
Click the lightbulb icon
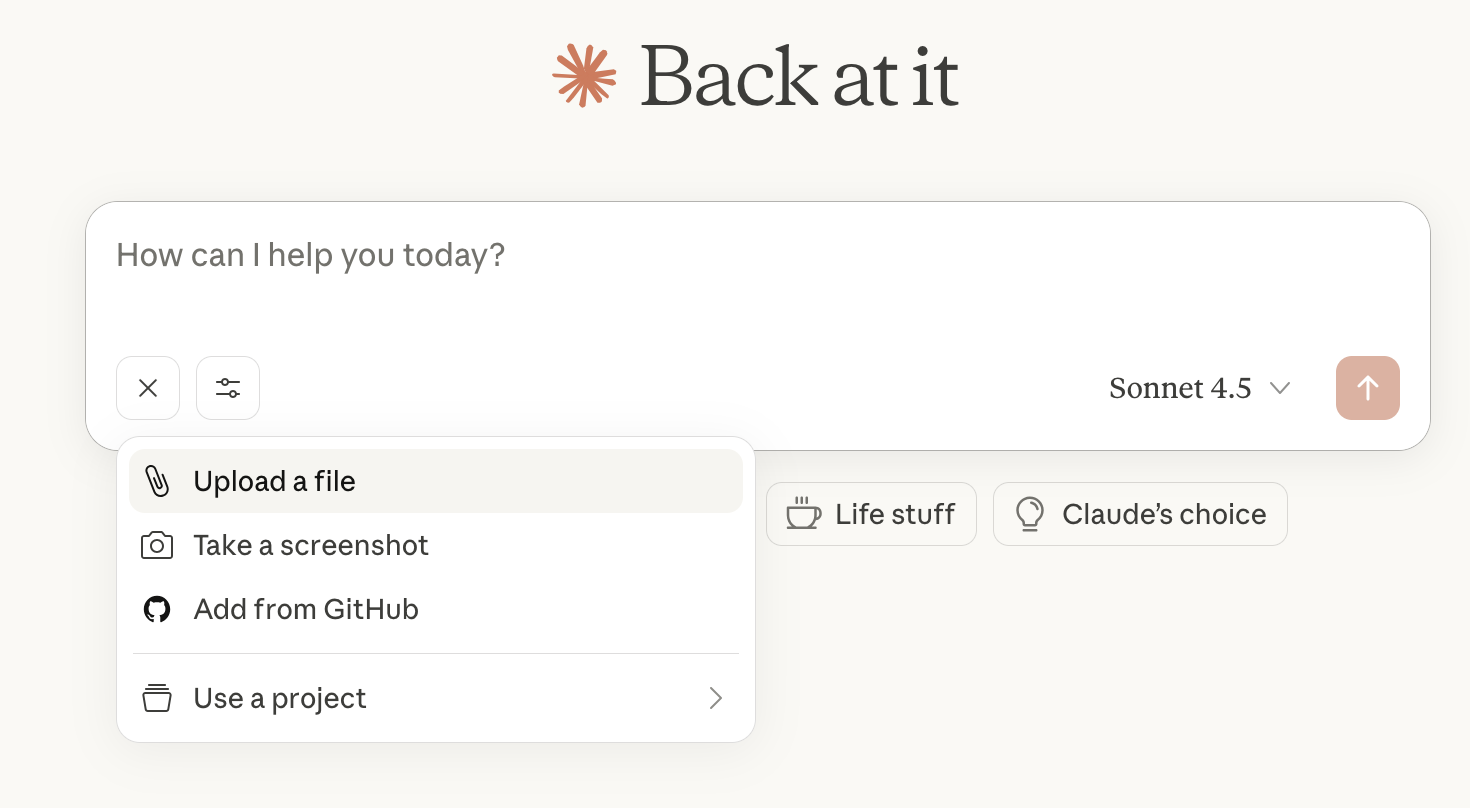[1028, 514]
